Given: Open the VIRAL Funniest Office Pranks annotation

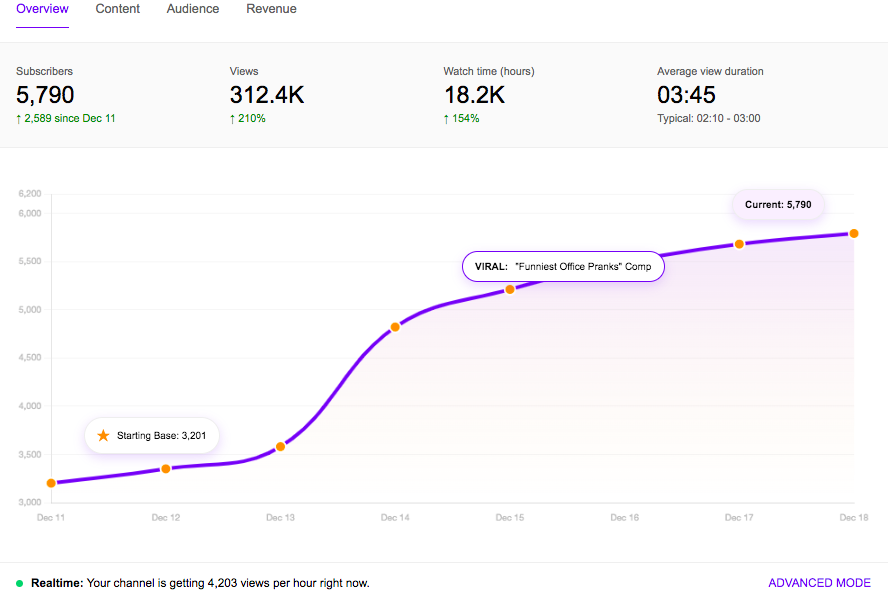Looking at the screenshot, I should (x=562, y=267).
